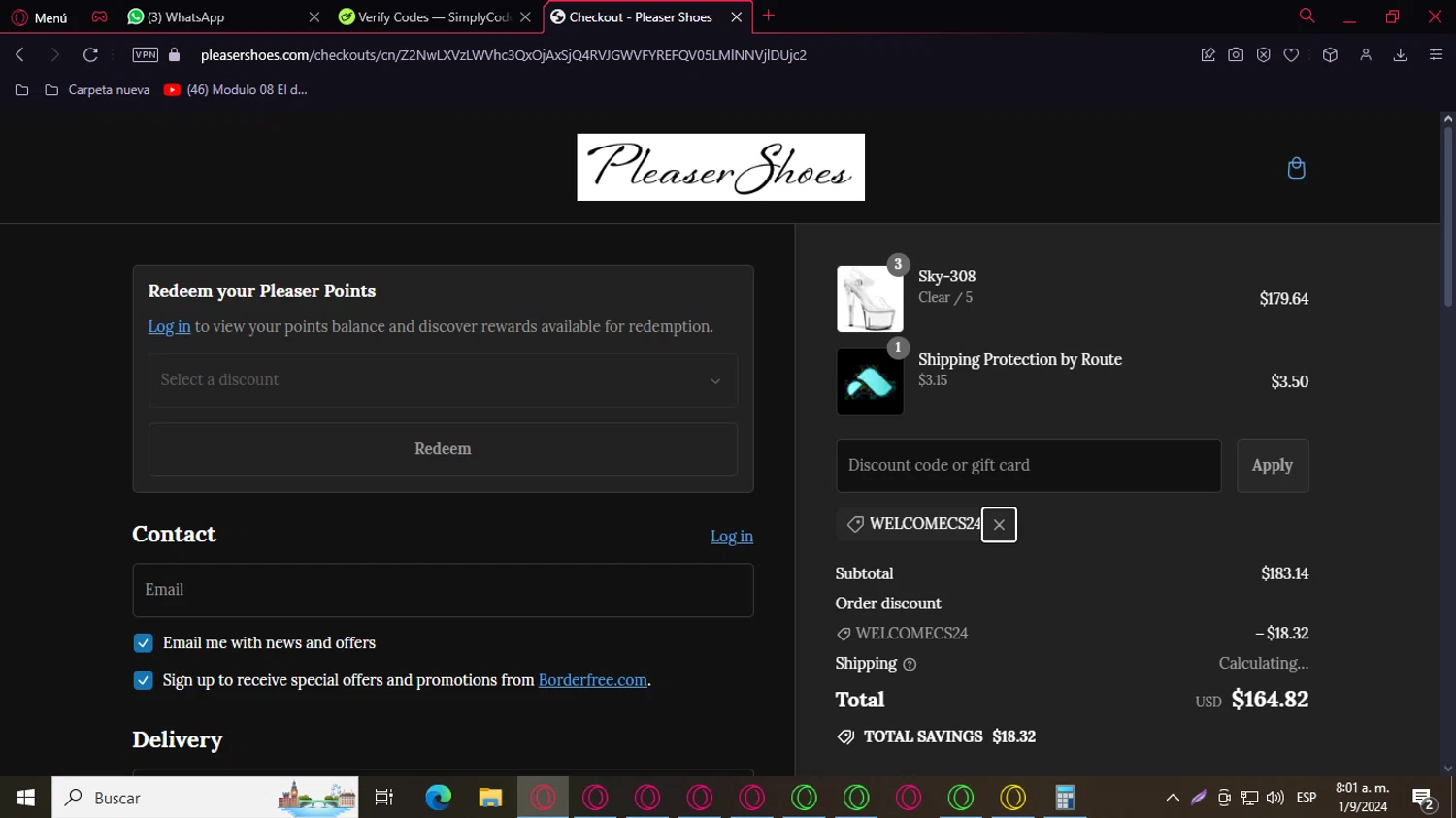Click the Sky-308 price $179.64
1456x818 pixels.
[1283, 299]
